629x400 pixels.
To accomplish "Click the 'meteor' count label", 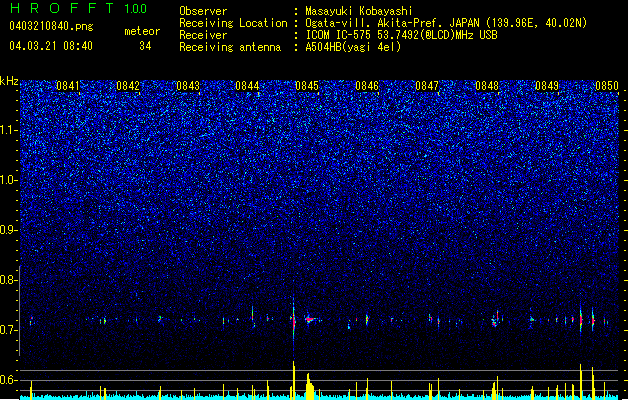I will (x=142, y=31).
